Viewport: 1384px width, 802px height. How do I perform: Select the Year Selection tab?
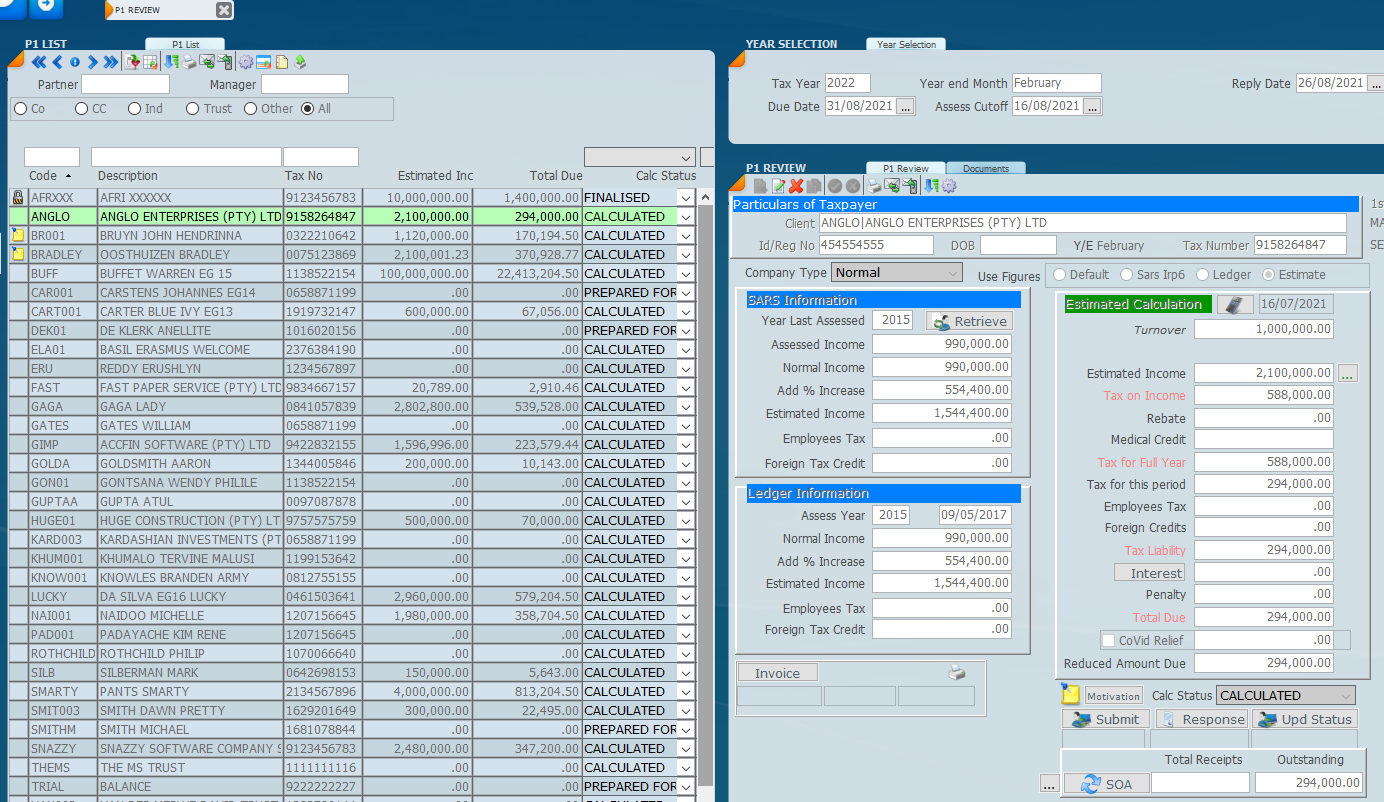(x=905, y=45)
